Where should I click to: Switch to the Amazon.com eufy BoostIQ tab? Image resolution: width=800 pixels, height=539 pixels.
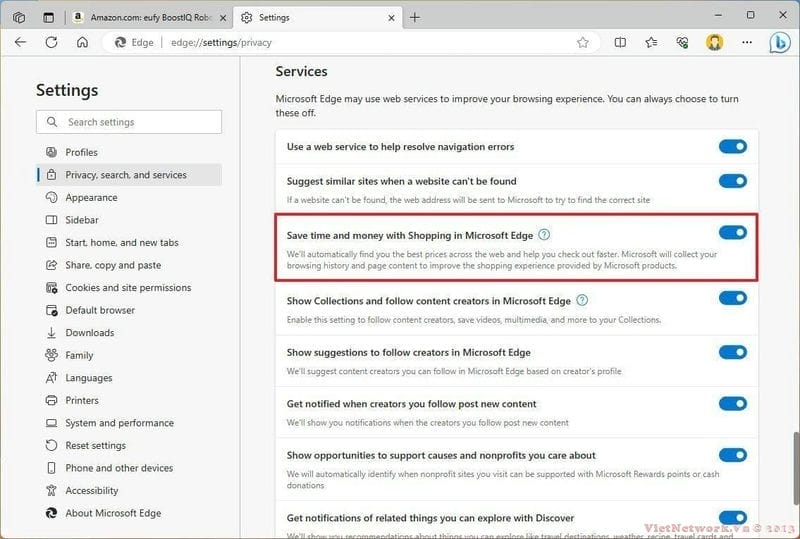point(150,17)
